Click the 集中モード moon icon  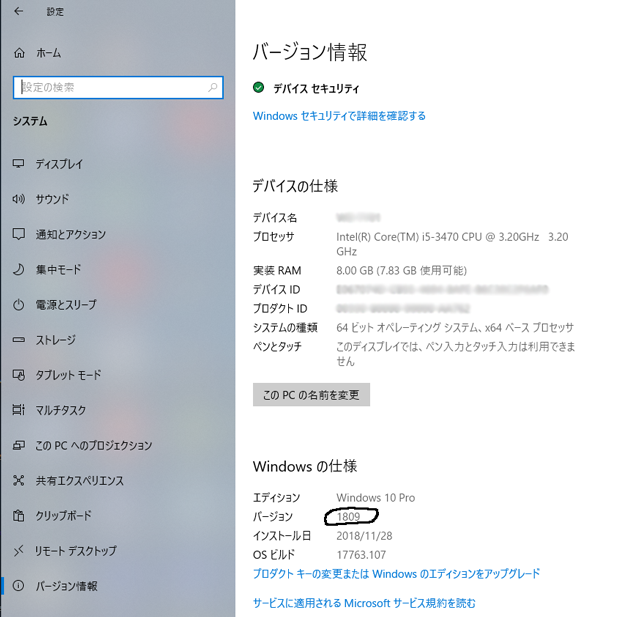tap(18, 269)
